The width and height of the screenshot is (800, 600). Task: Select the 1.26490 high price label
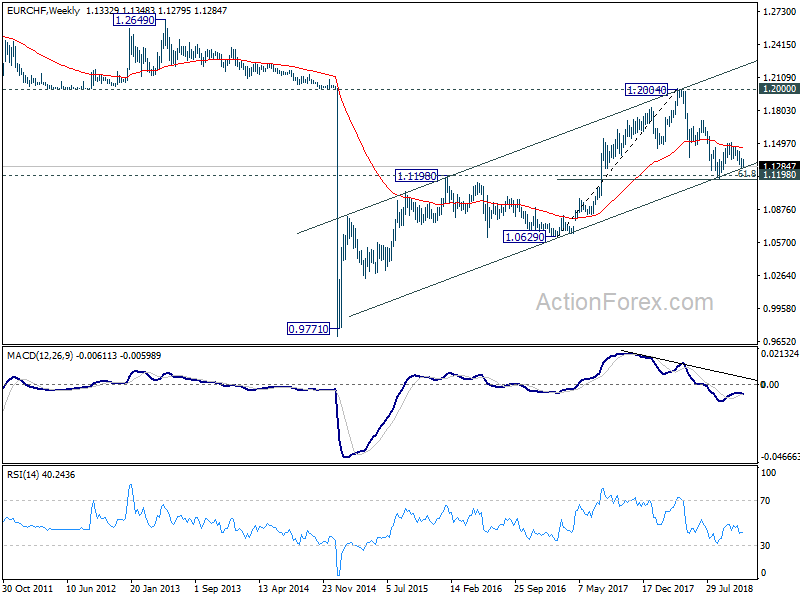tap(134, 20)
